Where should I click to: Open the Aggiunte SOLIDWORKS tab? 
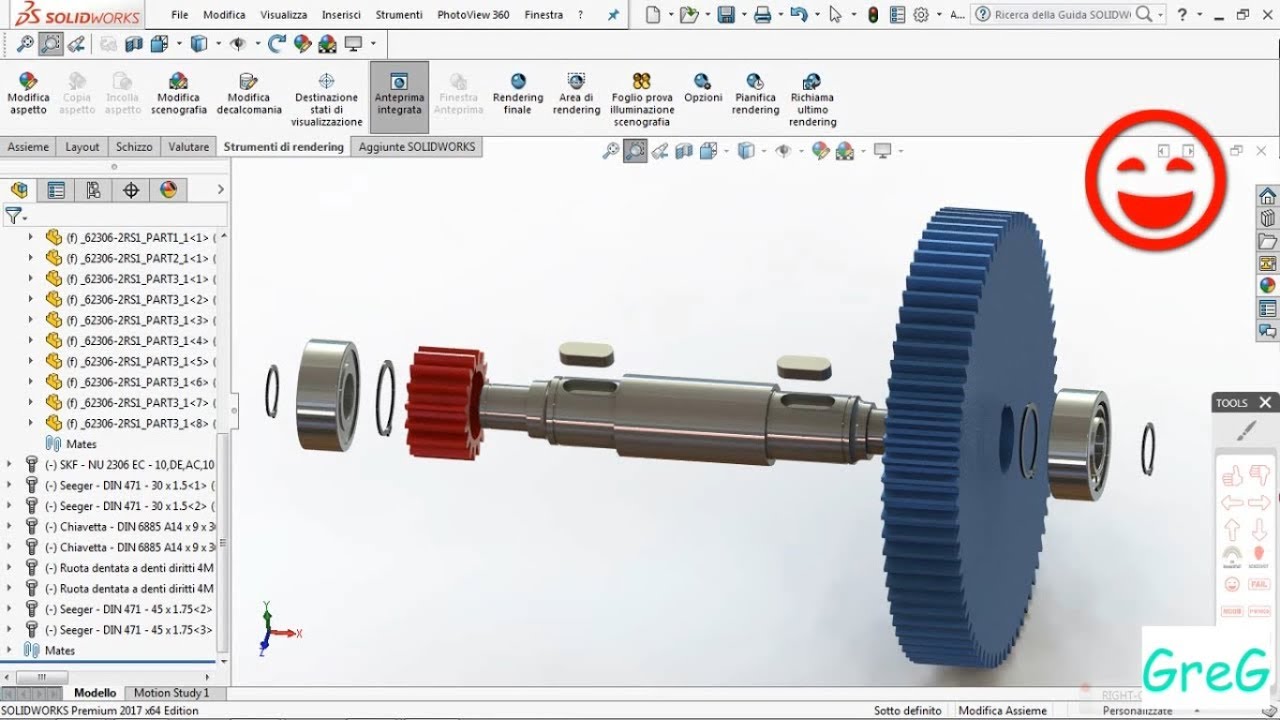418,147
